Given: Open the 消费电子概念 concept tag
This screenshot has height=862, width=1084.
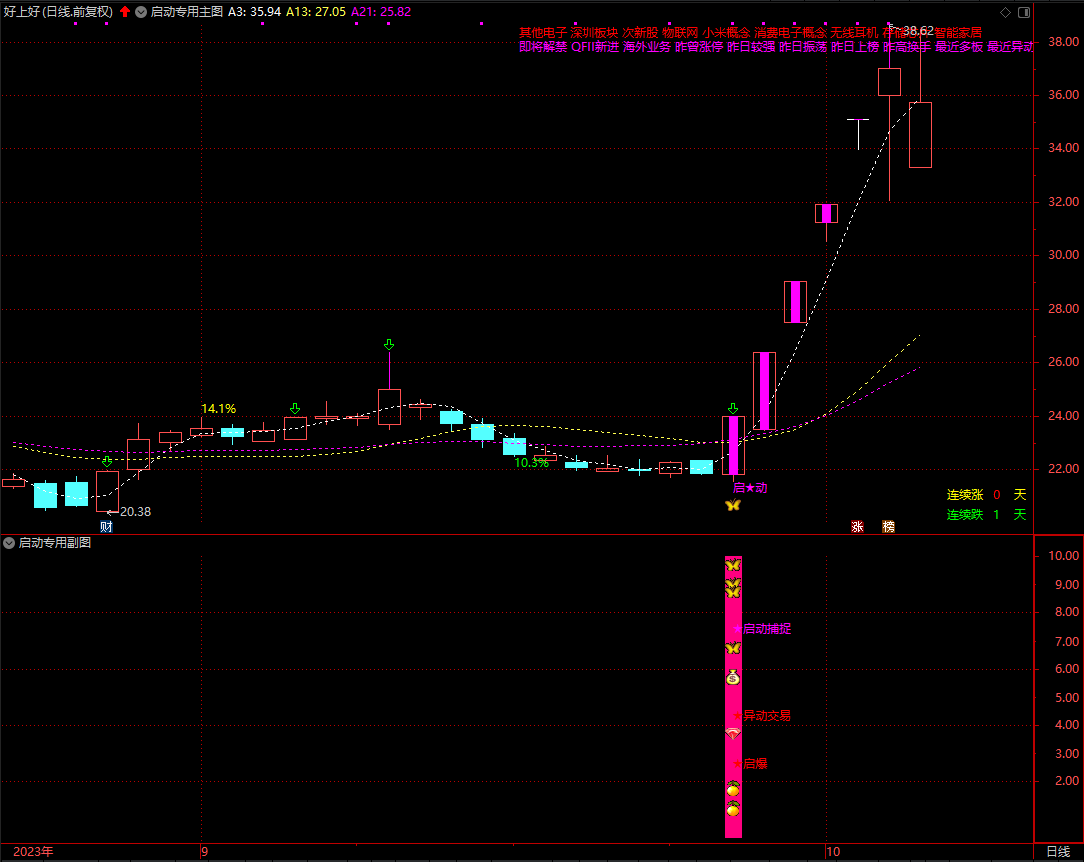Looking at the screenshot, I should pos(790,32).
